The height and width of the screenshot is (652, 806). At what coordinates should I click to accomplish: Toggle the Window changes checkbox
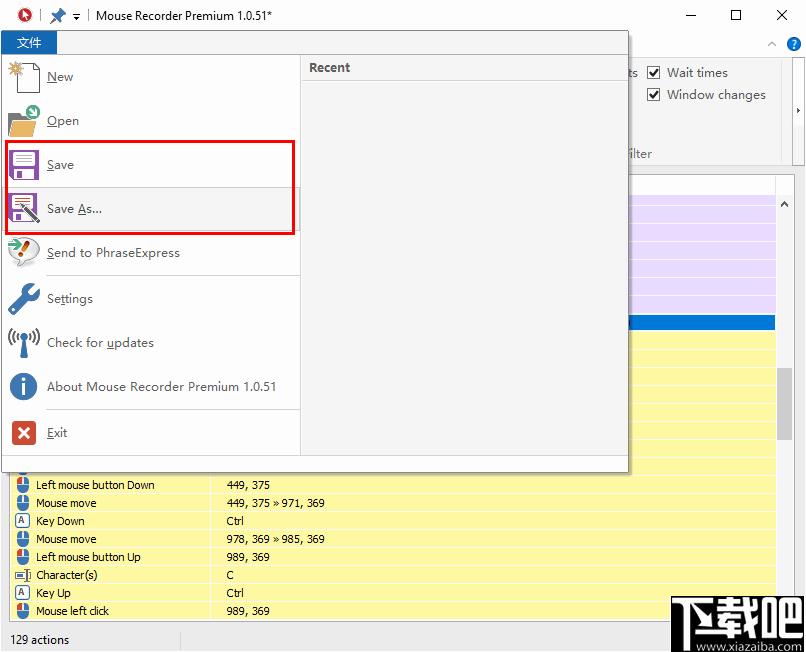(653, 95)
